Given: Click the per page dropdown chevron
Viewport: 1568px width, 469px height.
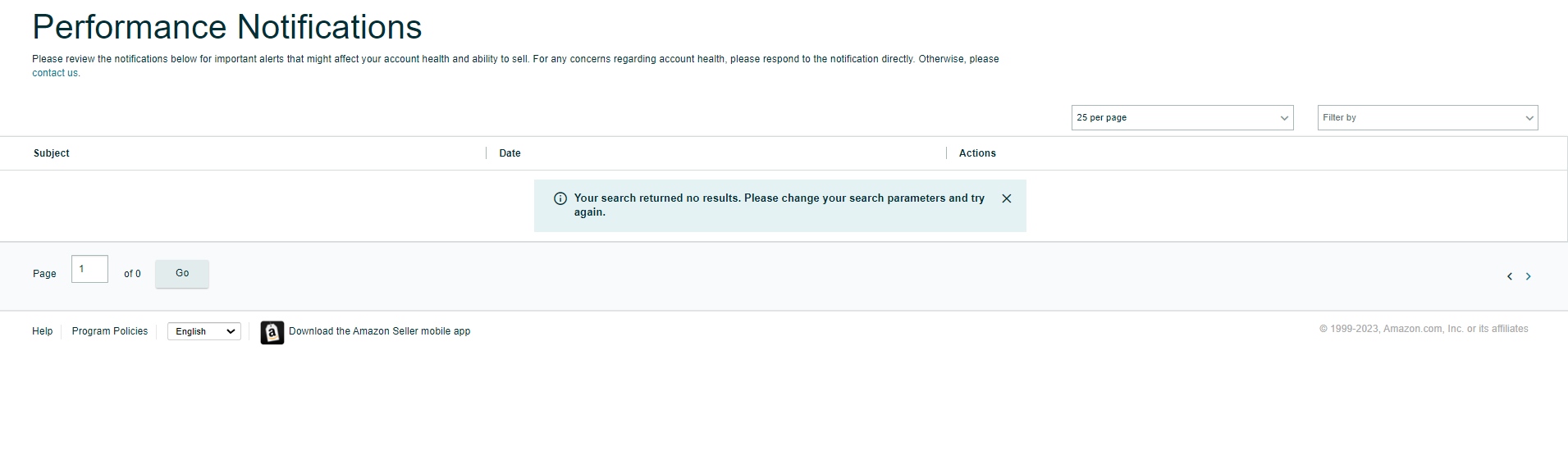Looking at the screenshot, I should (1284, 118).
